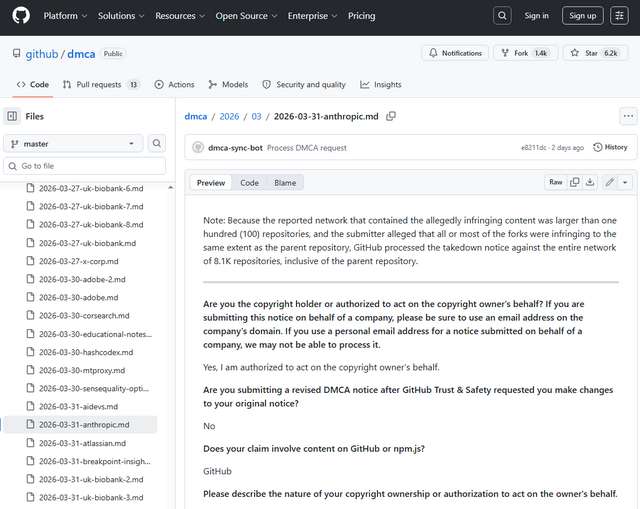Select 2026-03-31-anthropic.md in file tree
This screenshot has height=509, width=640.
tap(80, 425)
